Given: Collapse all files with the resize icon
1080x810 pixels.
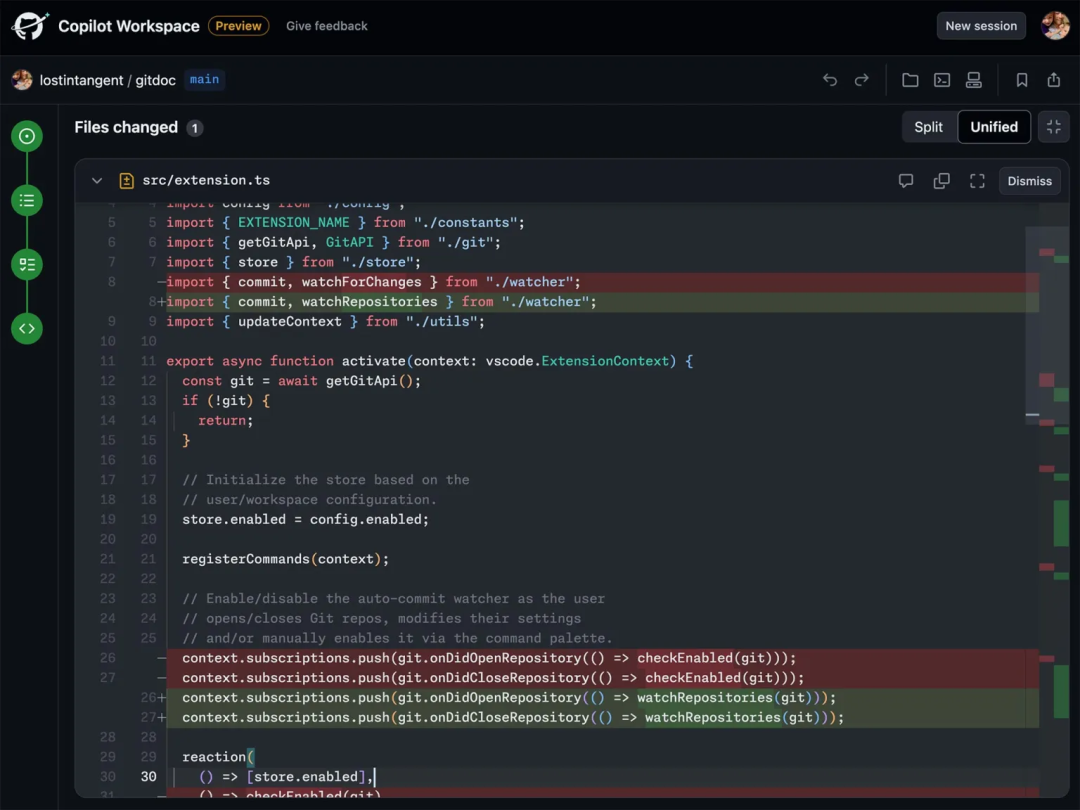Looking at the screenshot, I should [1054, 127].
